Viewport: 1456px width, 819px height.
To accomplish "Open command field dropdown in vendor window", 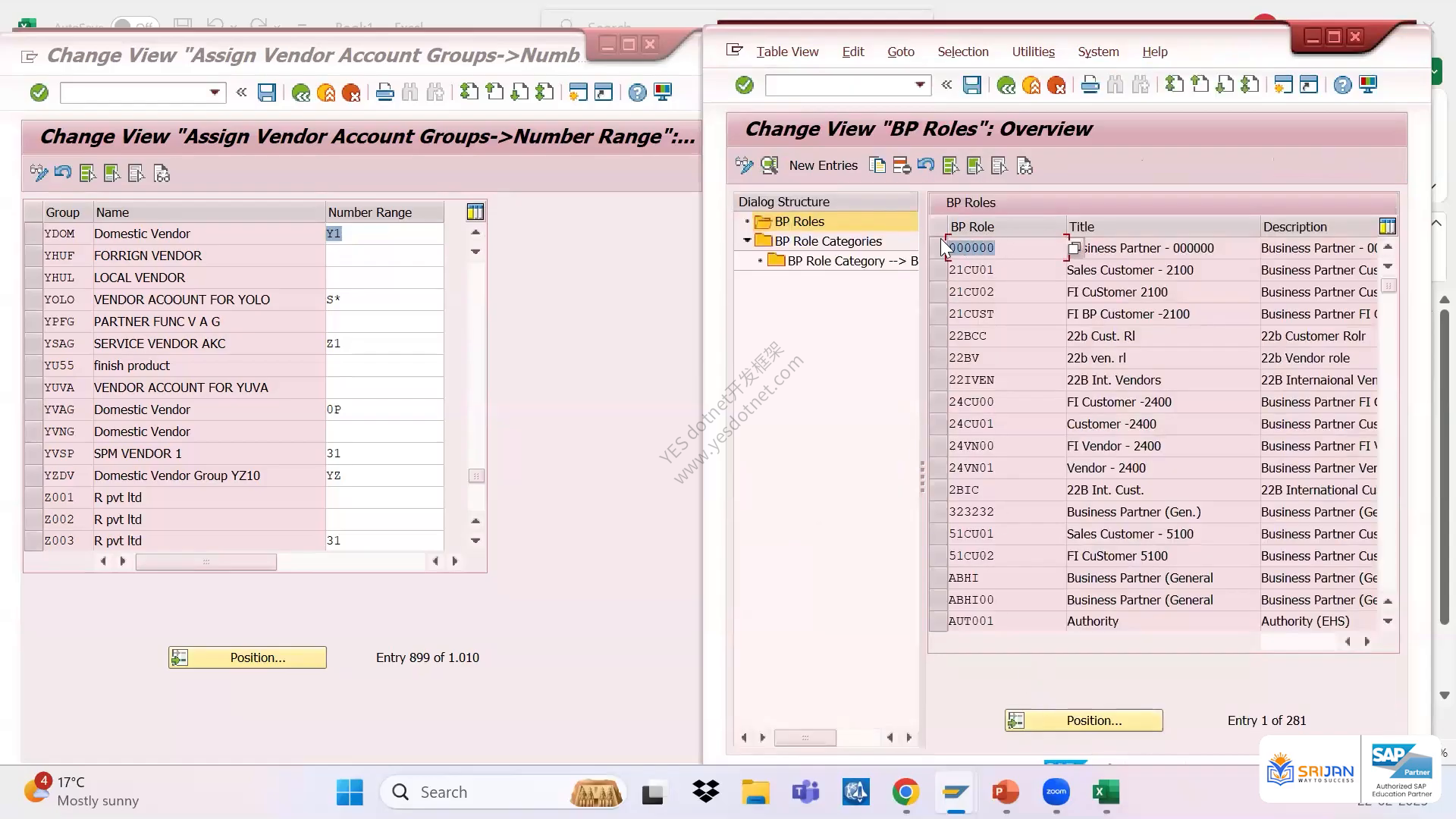I will click(x=215, y=93).
